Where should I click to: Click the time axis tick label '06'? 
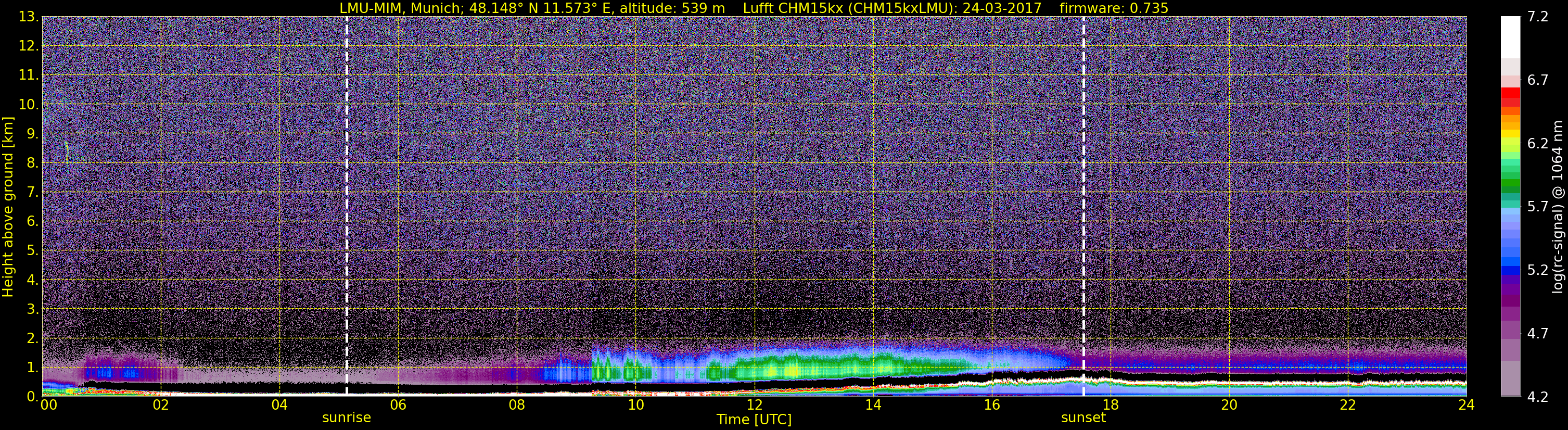[x=398, y=405]
